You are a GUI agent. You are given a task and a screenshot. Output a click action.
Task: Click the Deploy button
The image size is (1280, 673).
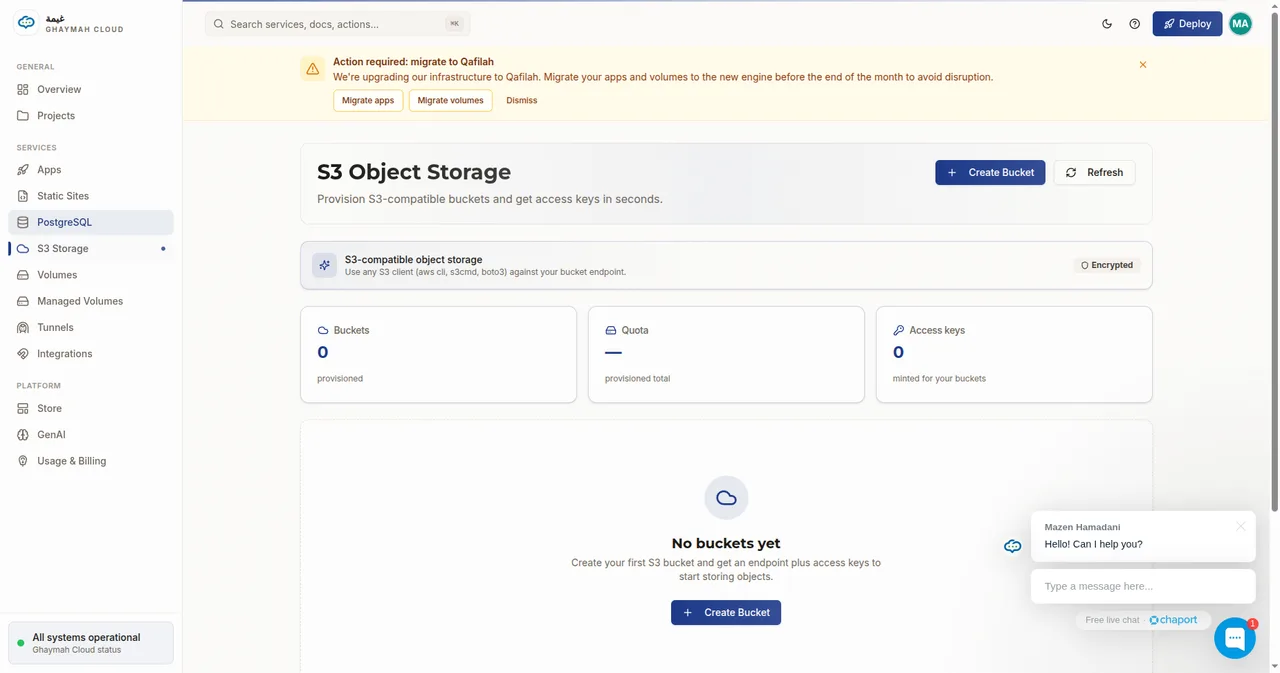click(1187, 24)
